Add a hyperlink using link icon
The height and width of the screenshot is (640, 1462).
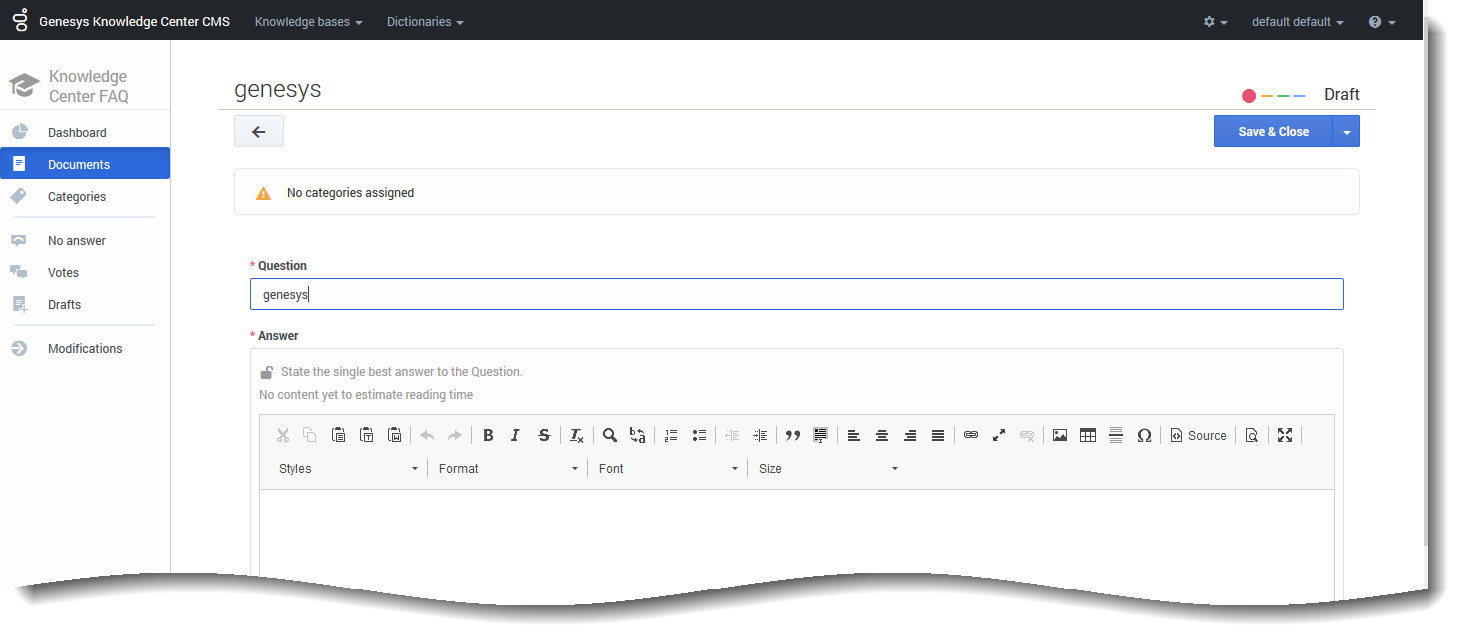pyautogui.click(x=970, y=435)
